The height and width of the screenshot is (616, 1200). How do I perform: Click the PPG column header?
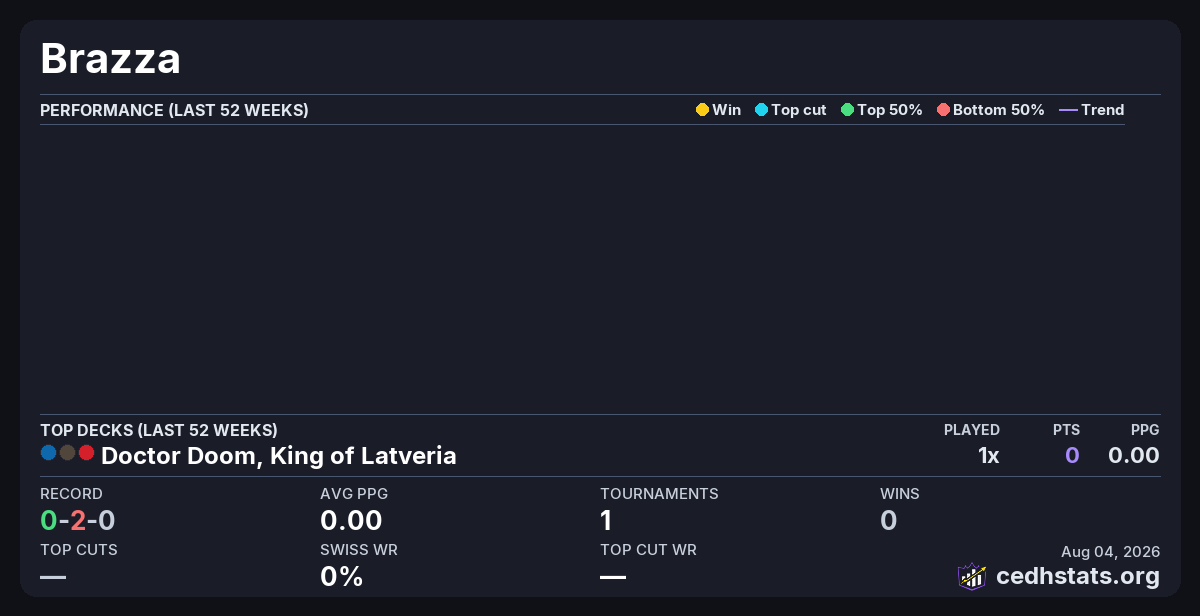1145,430
